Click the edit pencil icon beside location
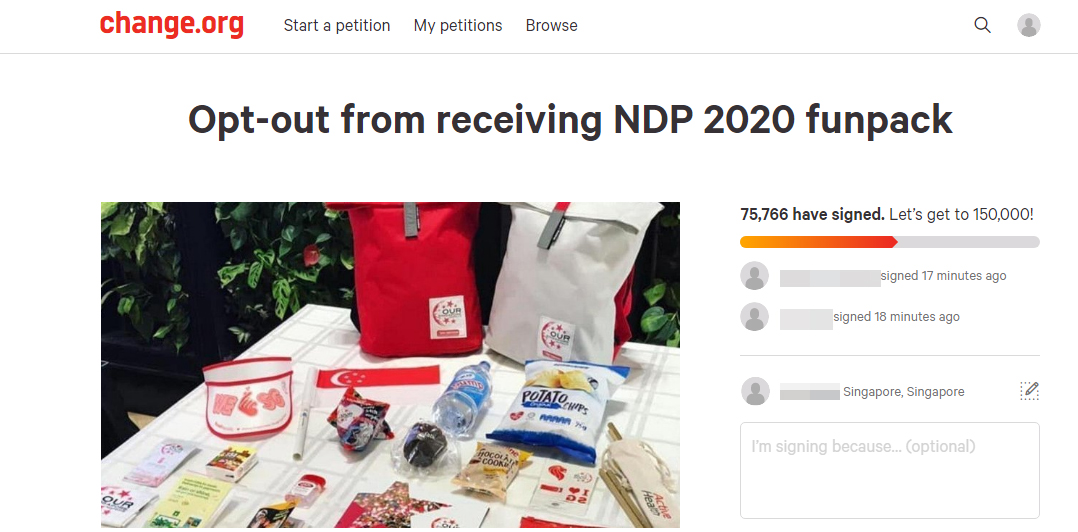1078x532 pixels. click(1029, 391)
